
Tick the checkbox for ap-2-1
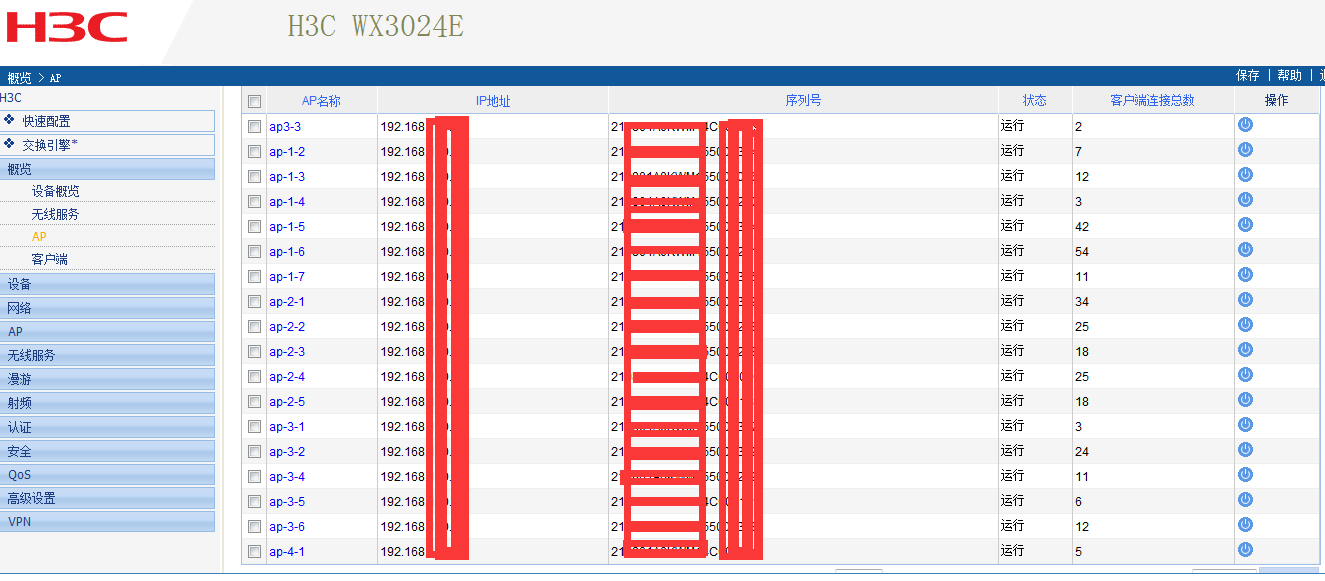[254, 302]
